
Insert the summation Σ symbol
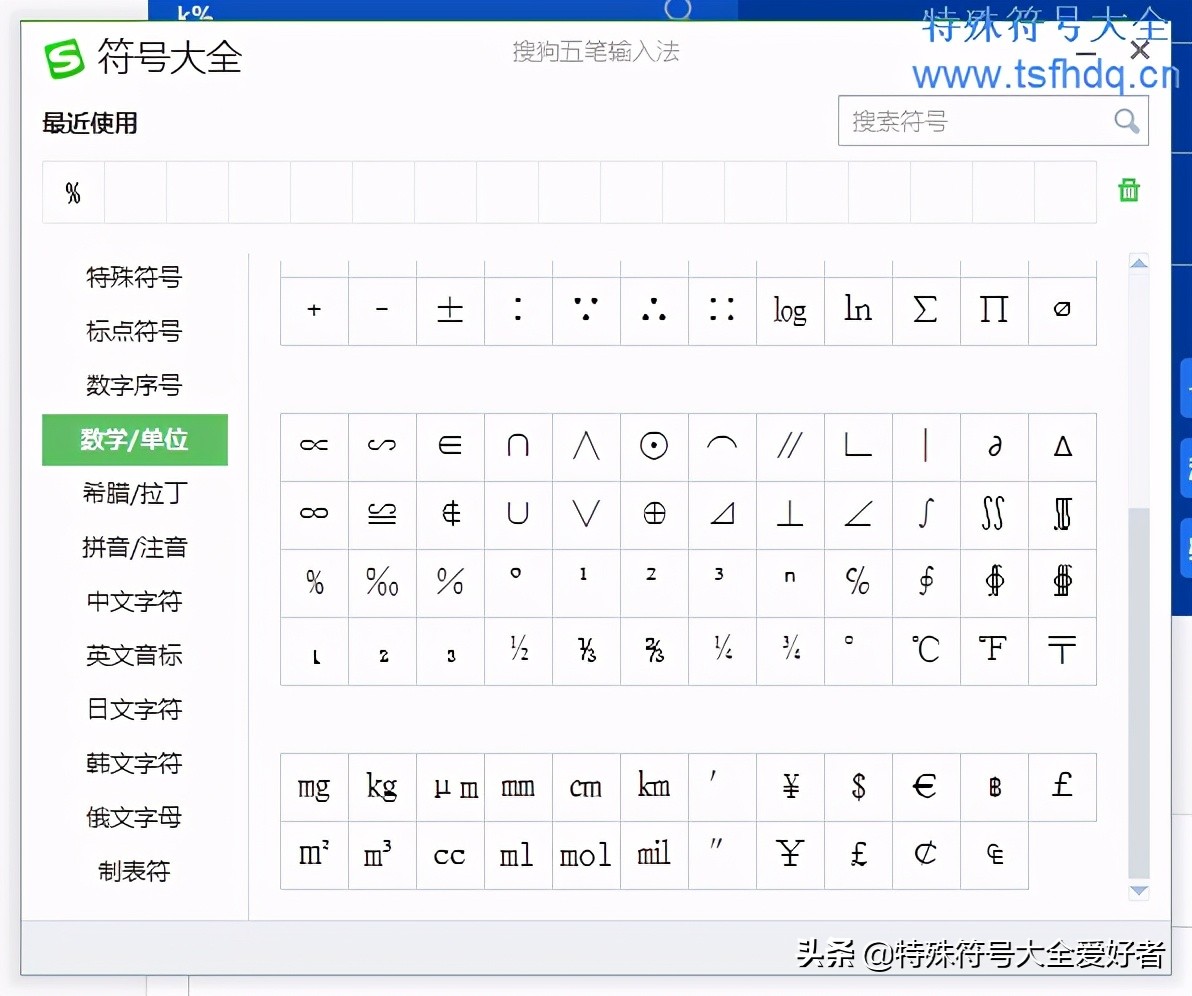point(926,310)
